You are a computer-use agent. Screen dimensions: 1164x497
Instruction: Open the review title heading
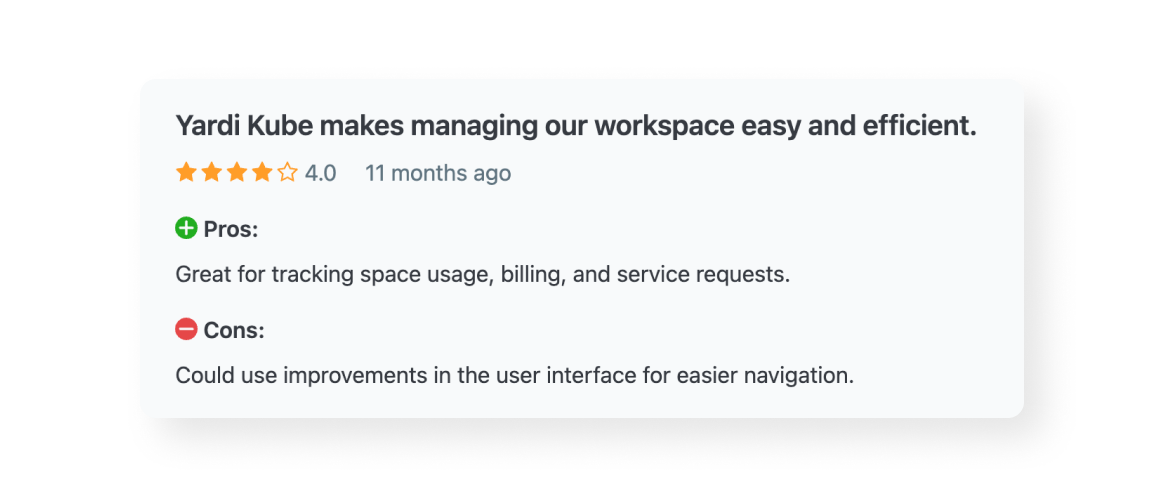pos(575,127)
